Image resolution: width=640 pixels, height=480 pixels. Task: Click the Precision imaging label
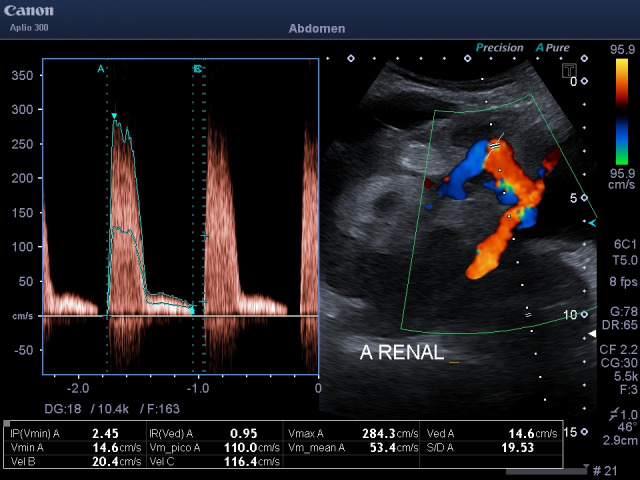point(499,47)
